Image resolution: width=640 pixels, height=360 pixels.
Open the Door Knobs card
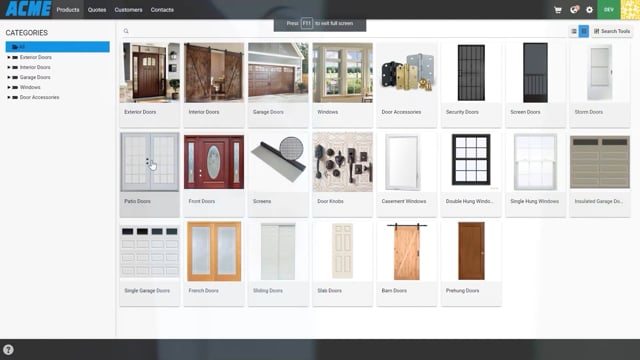click(x=342, y=174)
